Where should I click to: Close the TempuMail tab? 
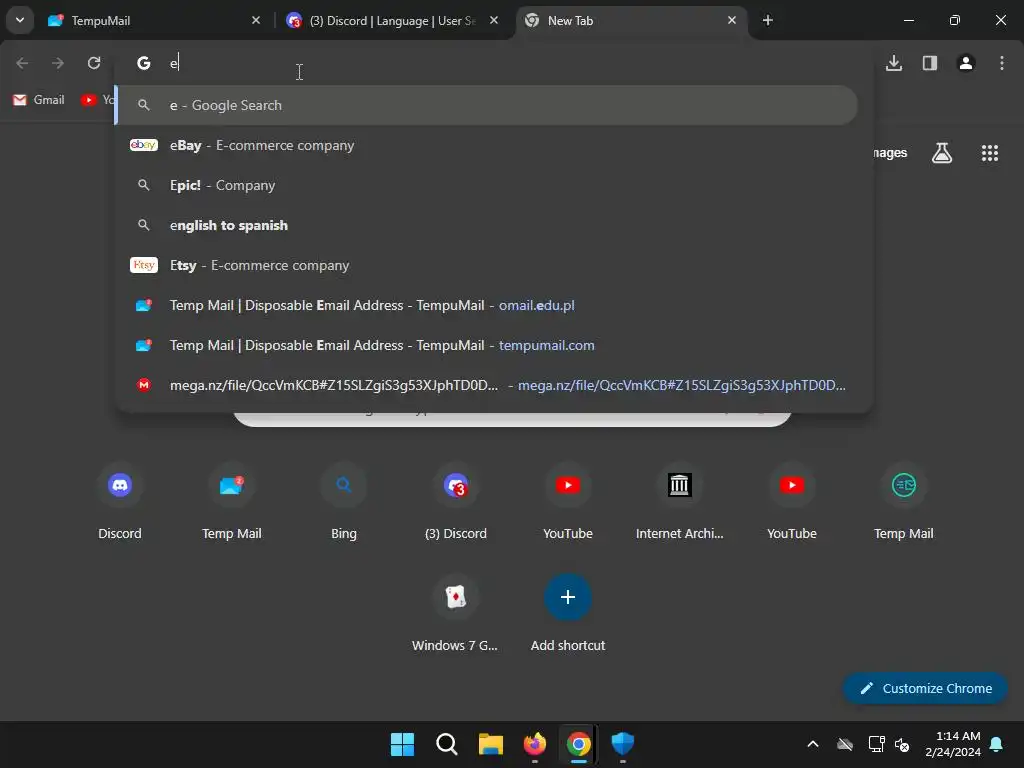coord(256,21)
